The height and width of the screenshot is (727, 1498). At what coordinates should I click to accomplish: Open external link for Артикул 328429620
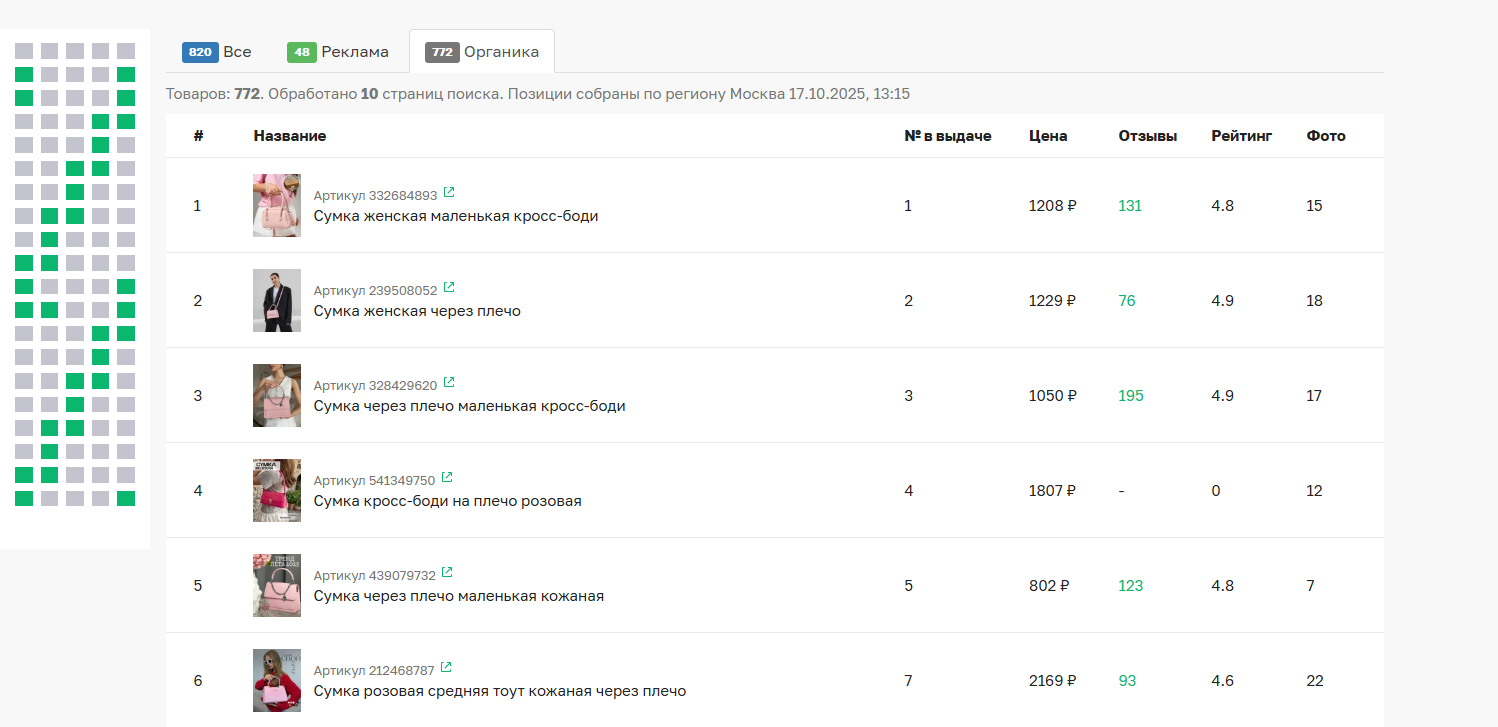pos(449,382)
